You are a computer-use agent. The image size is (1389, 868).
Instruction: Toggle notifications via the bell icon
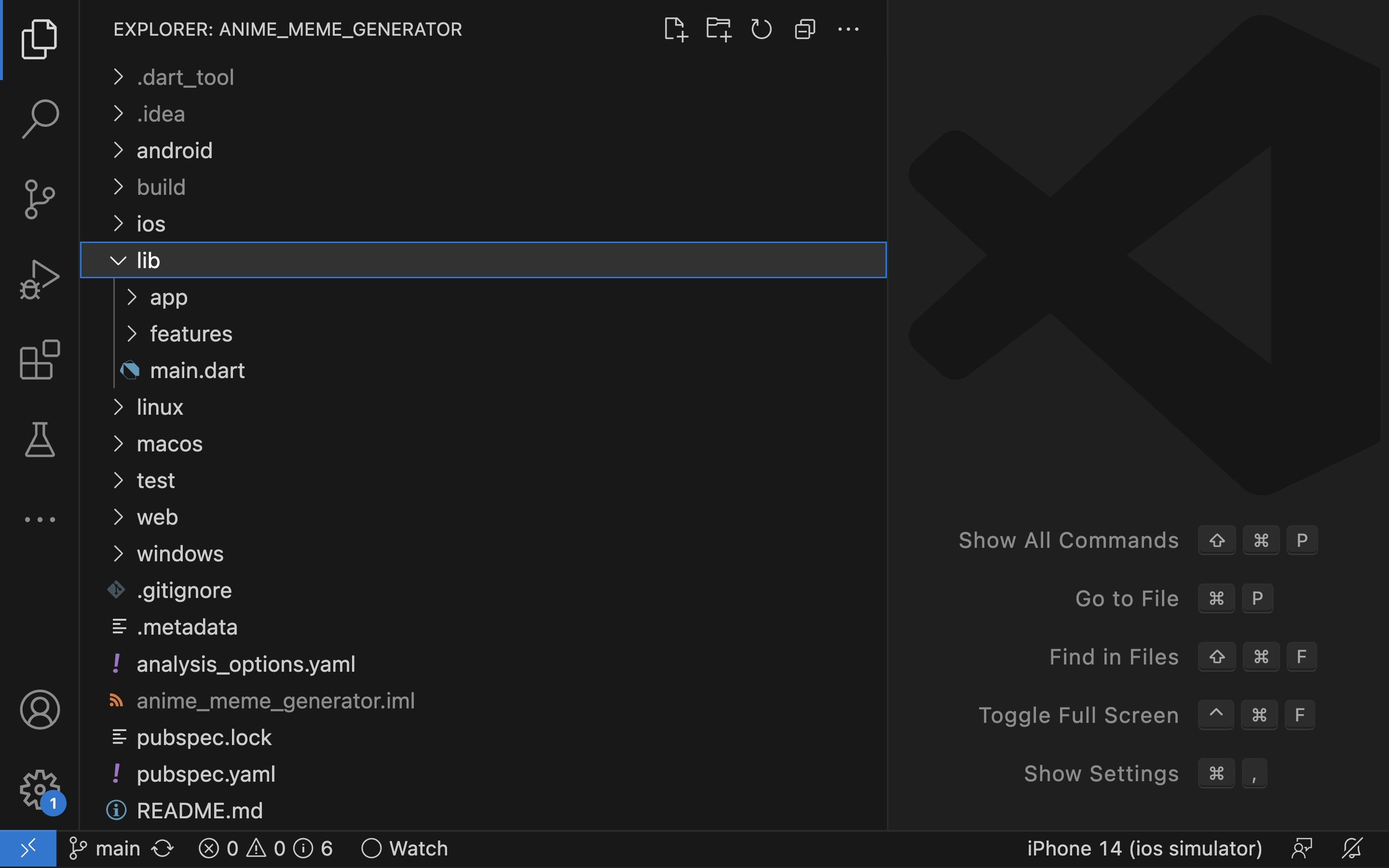click(1353, 848)
